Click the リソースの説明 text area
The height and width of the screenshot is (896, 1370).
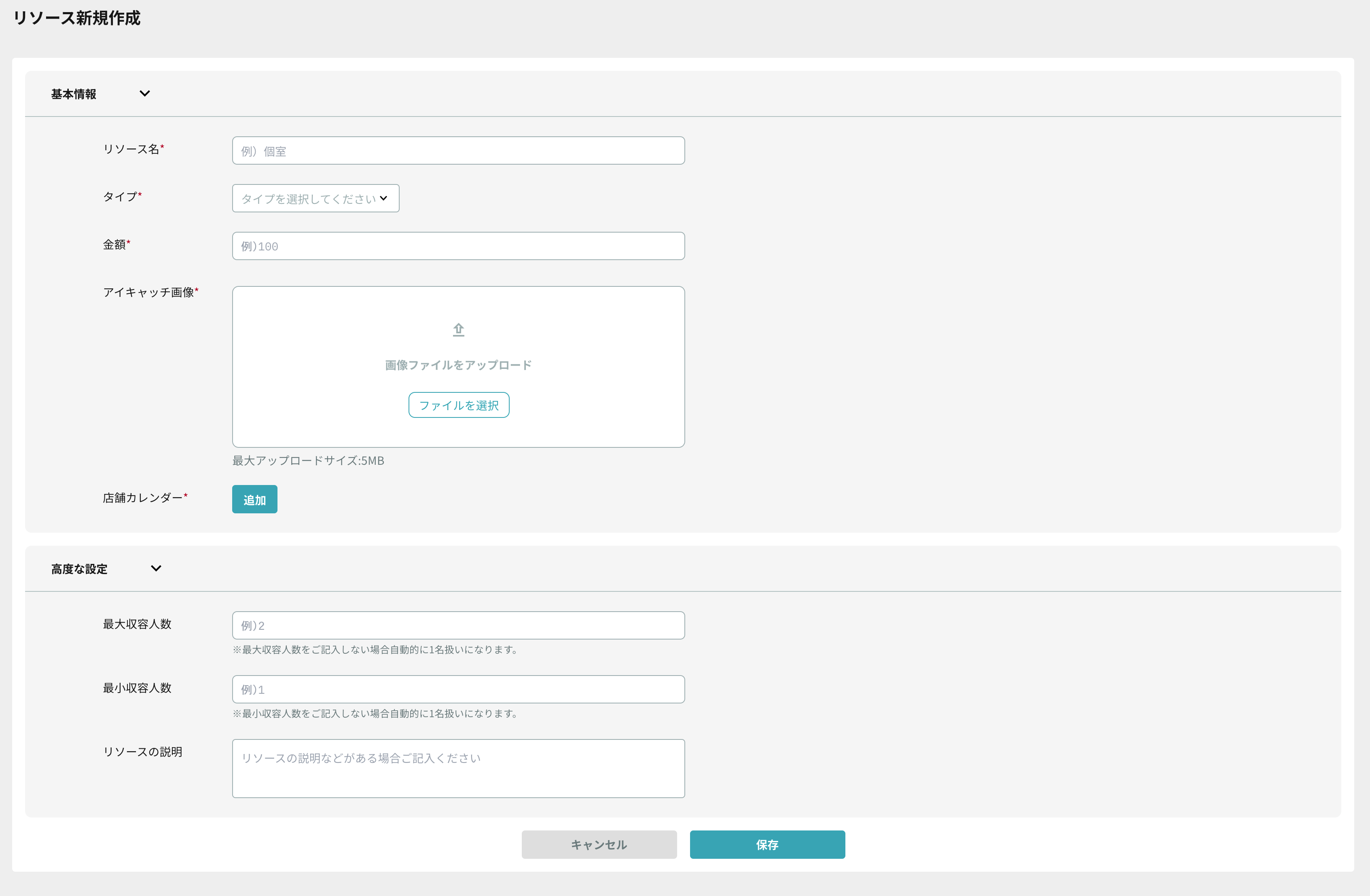click(458, 768)
